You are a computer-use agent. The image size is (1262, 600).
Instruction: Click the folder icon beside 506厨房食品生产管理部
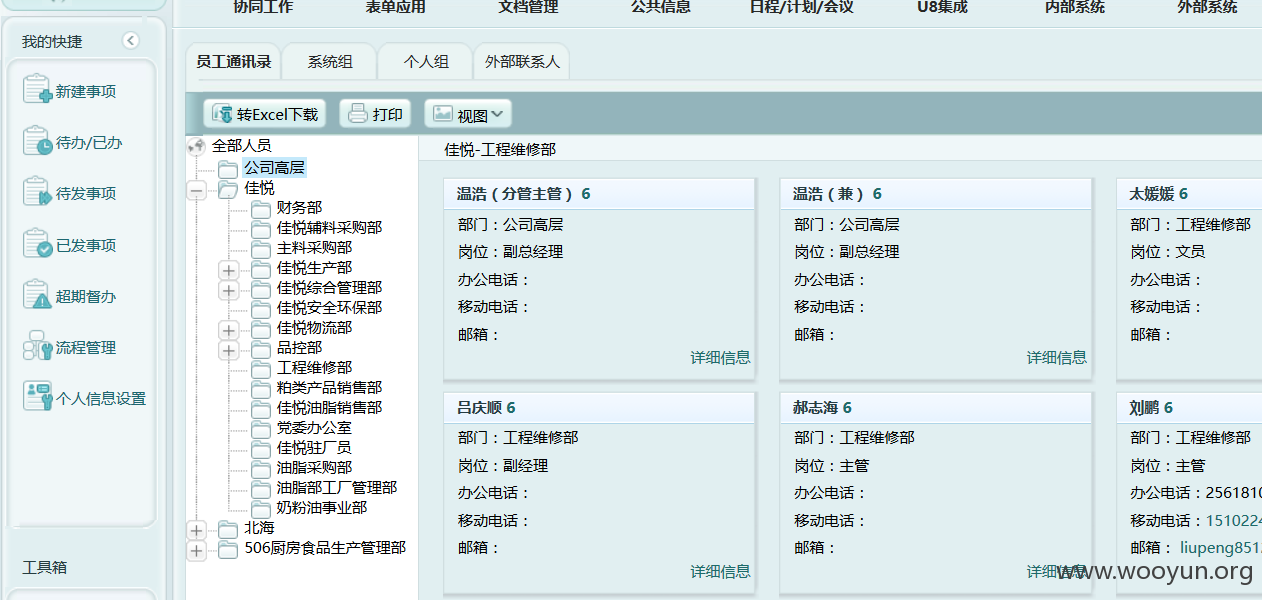[x=228, y=548]
